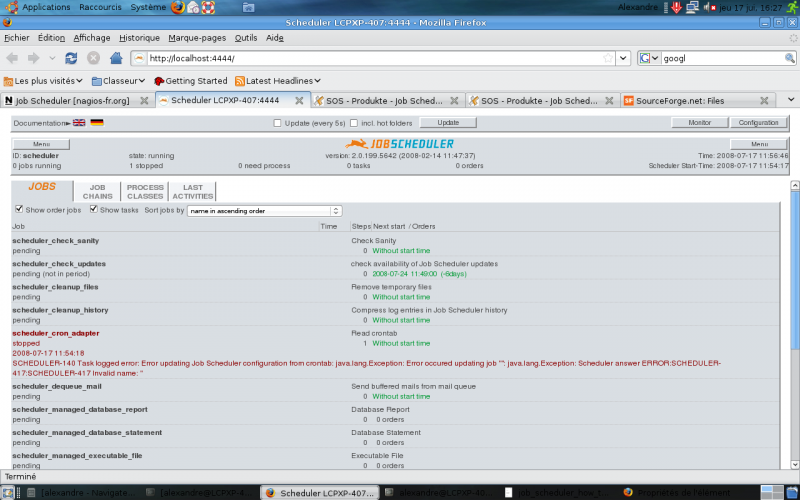
Task: Open the scheduler_cron_adapter job
Action: tap(56, 333)
